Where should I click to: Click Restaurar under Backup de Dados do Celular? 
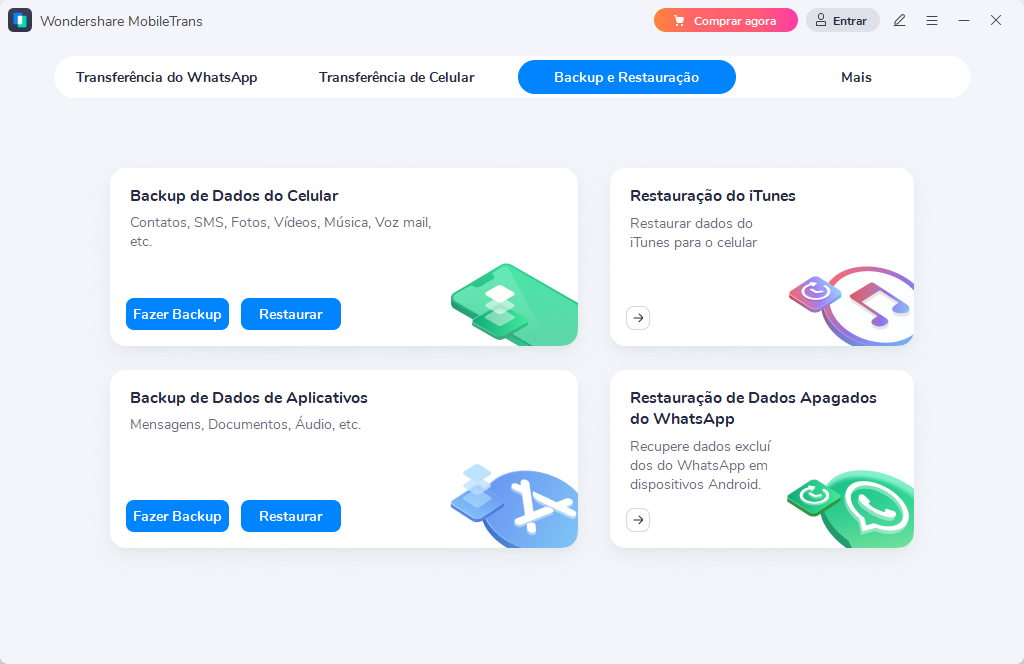(x=291, y=314)
